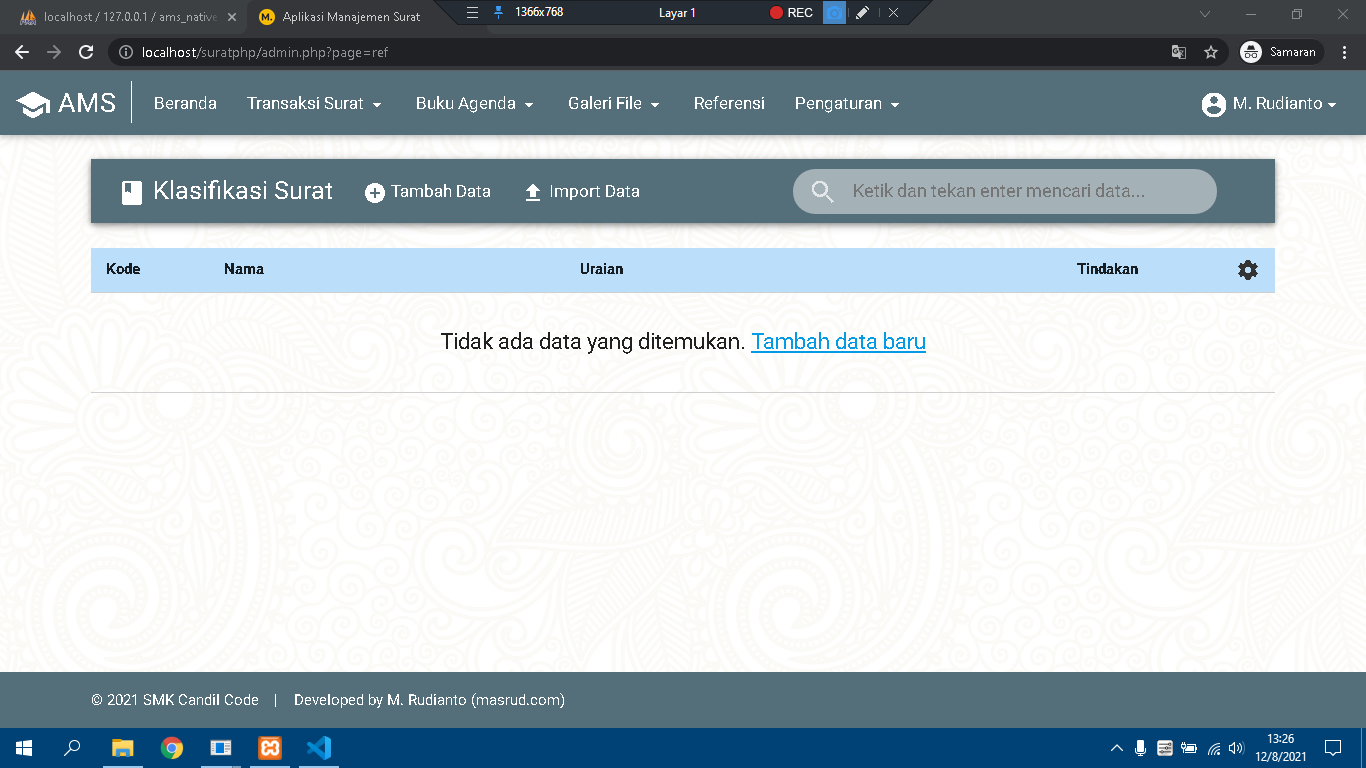
Task: Open the Samaran incognito profile button
Action: tap(1281, 52)
